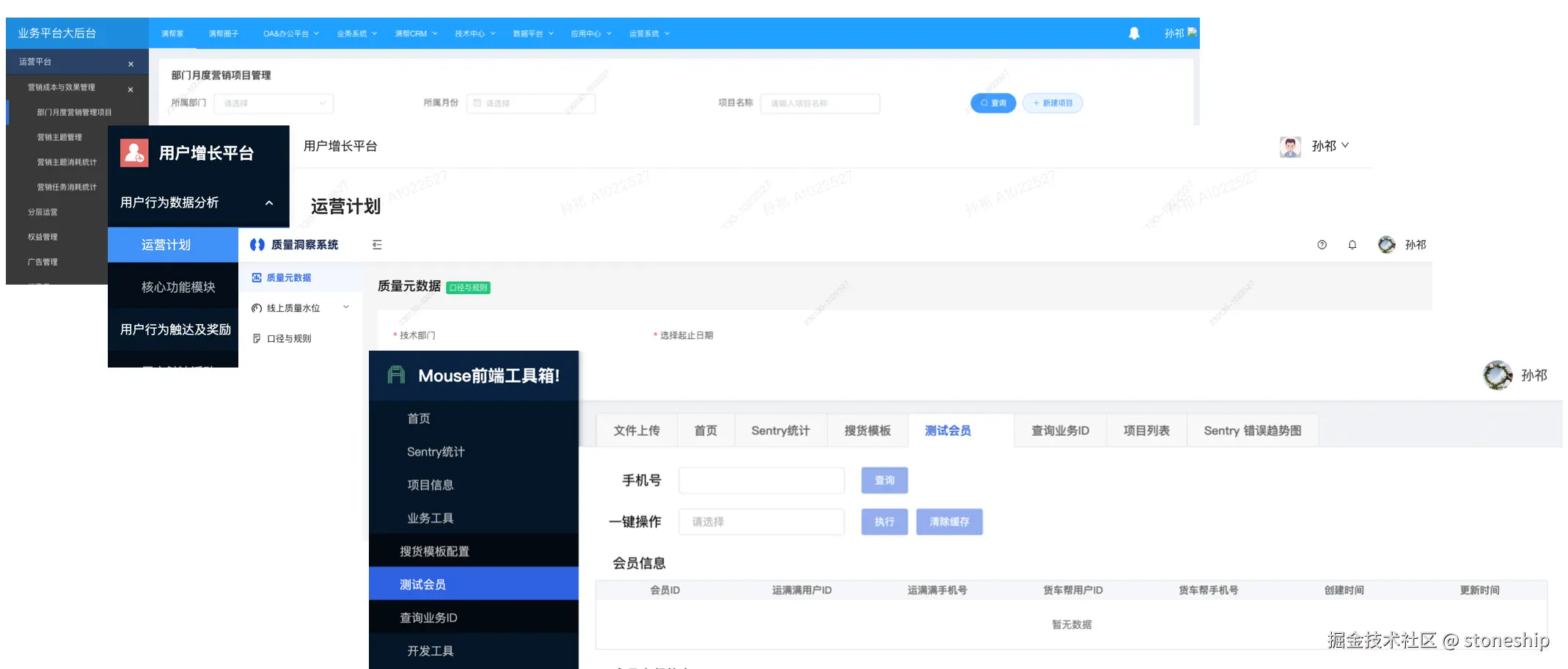Select 运营计划 in 用户增长平台 sidebar
Viewport: 1568px width, 669px height.
(x=173, y=245)
